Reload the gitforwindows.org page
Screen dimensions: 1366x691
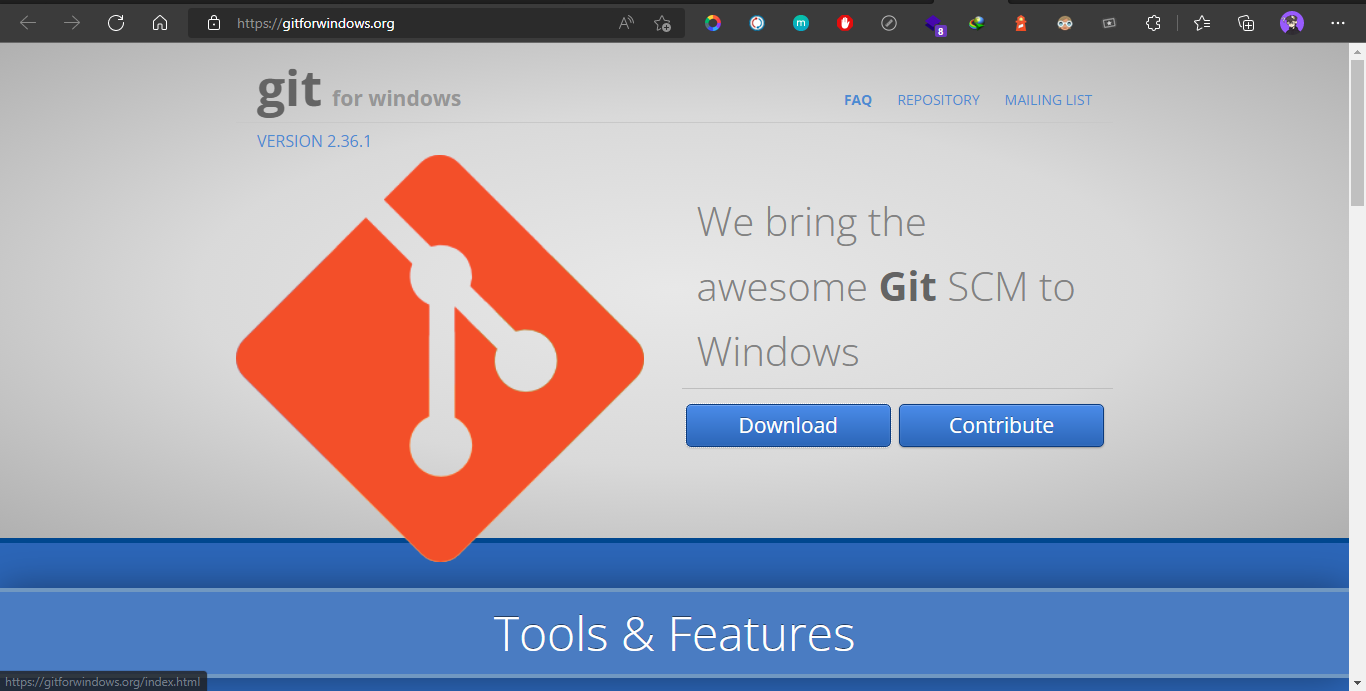(x=116, y=23)
